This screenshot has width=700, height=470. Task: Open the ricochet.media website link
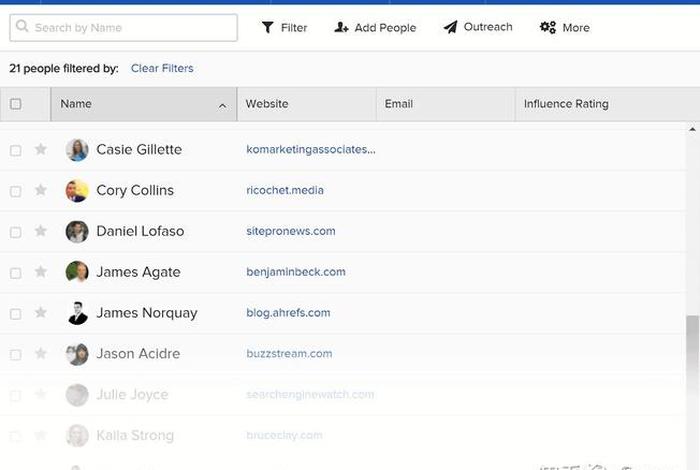(x=285, y=190)
